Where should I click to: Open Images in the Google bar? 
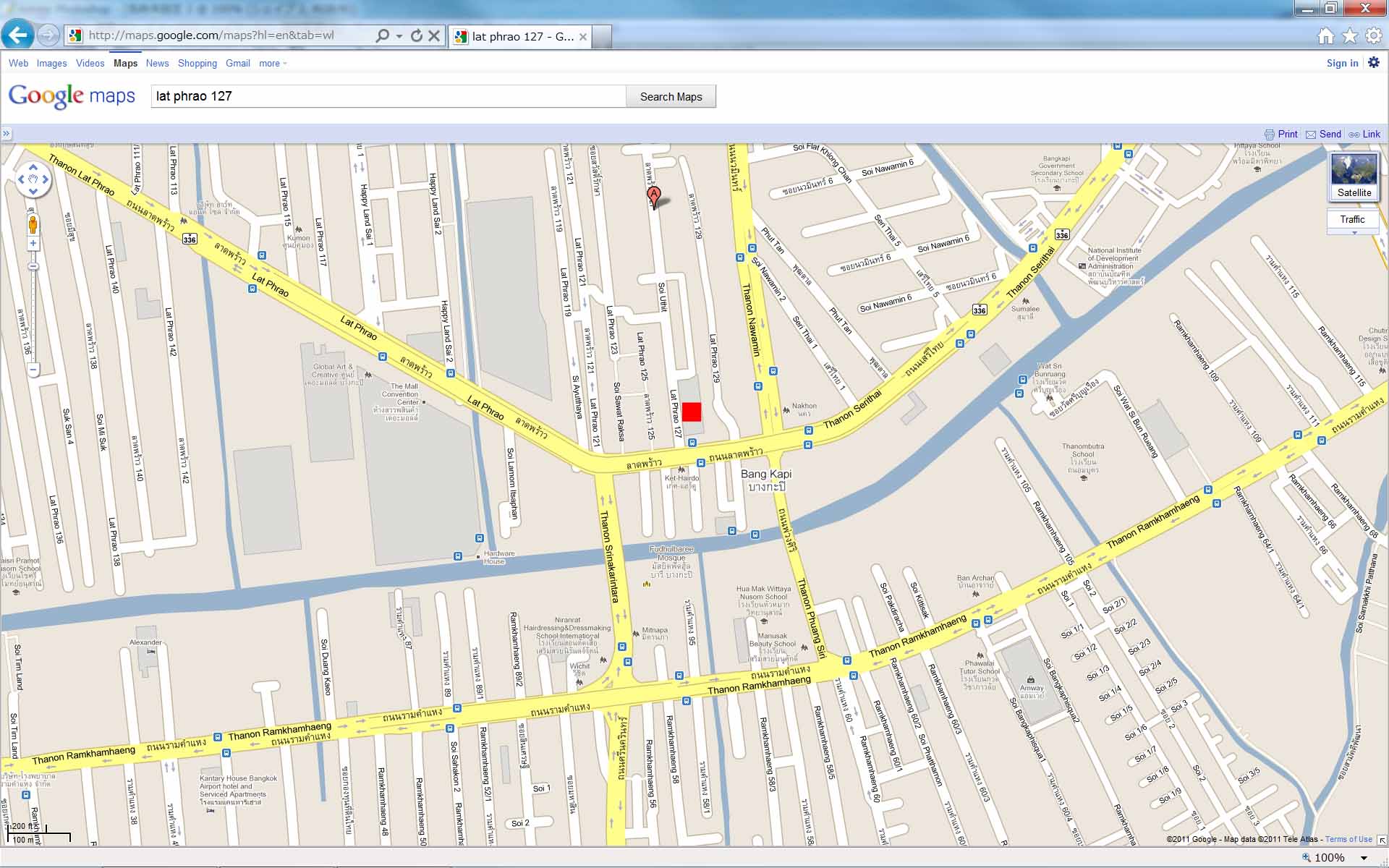point(51,63)
